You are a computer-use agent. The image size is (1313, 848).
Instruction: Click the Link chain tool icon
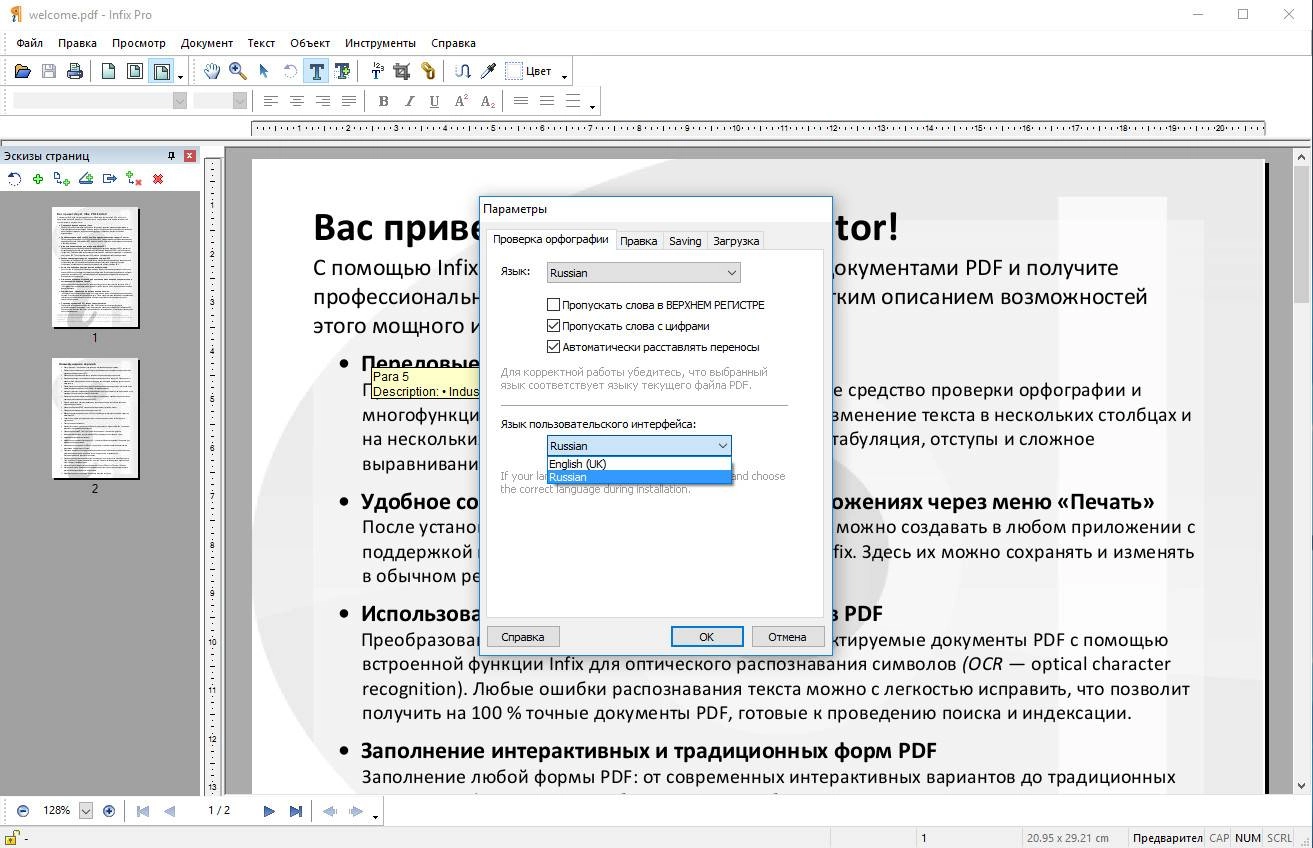428,71
